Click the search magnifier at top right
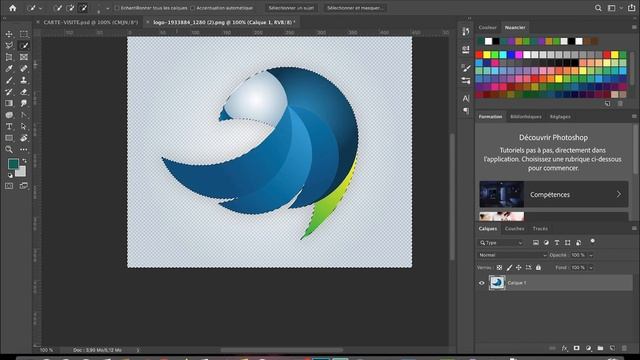Image resolution: width=640 pixels, height=360 pixels. click(598, 8)
